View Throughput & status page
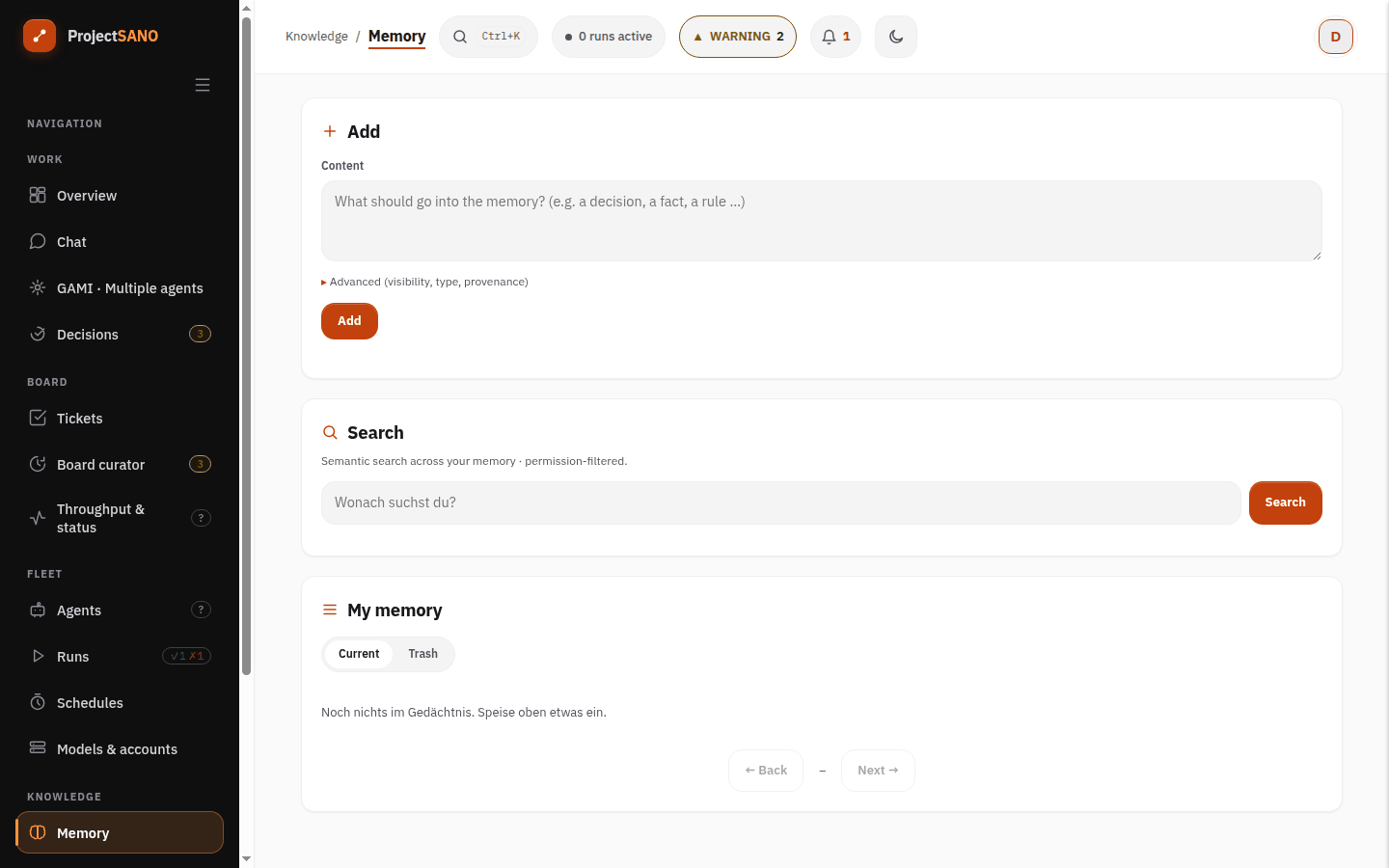Viewport: 1389px width, 868px height. 120,519
